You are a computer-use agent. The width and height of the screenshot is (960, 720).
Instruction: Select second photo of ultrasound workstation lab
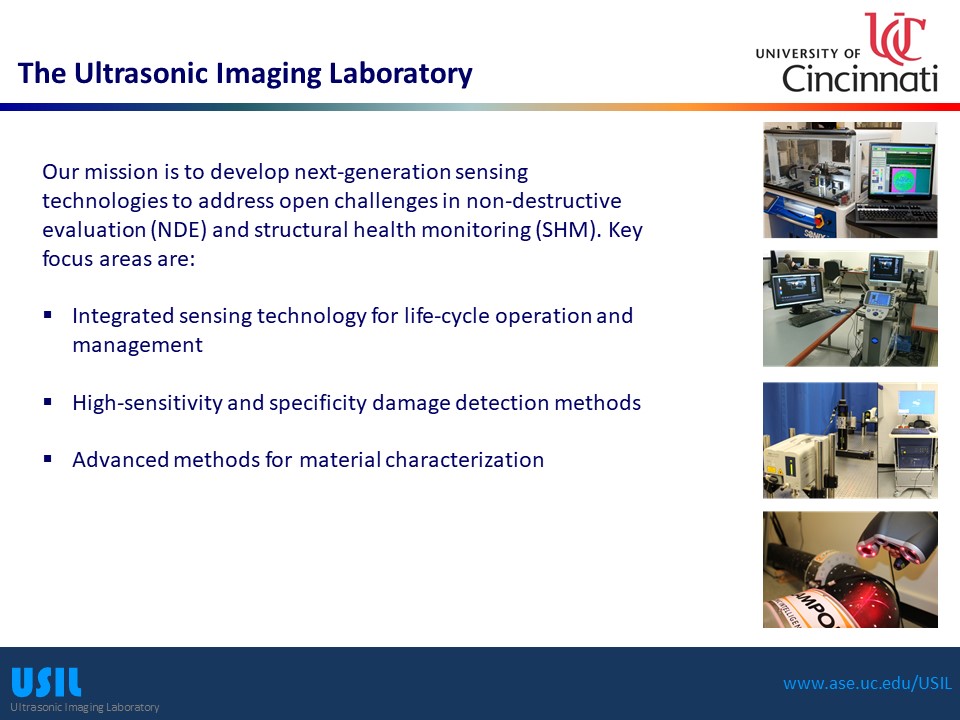(x=850, y=308)
